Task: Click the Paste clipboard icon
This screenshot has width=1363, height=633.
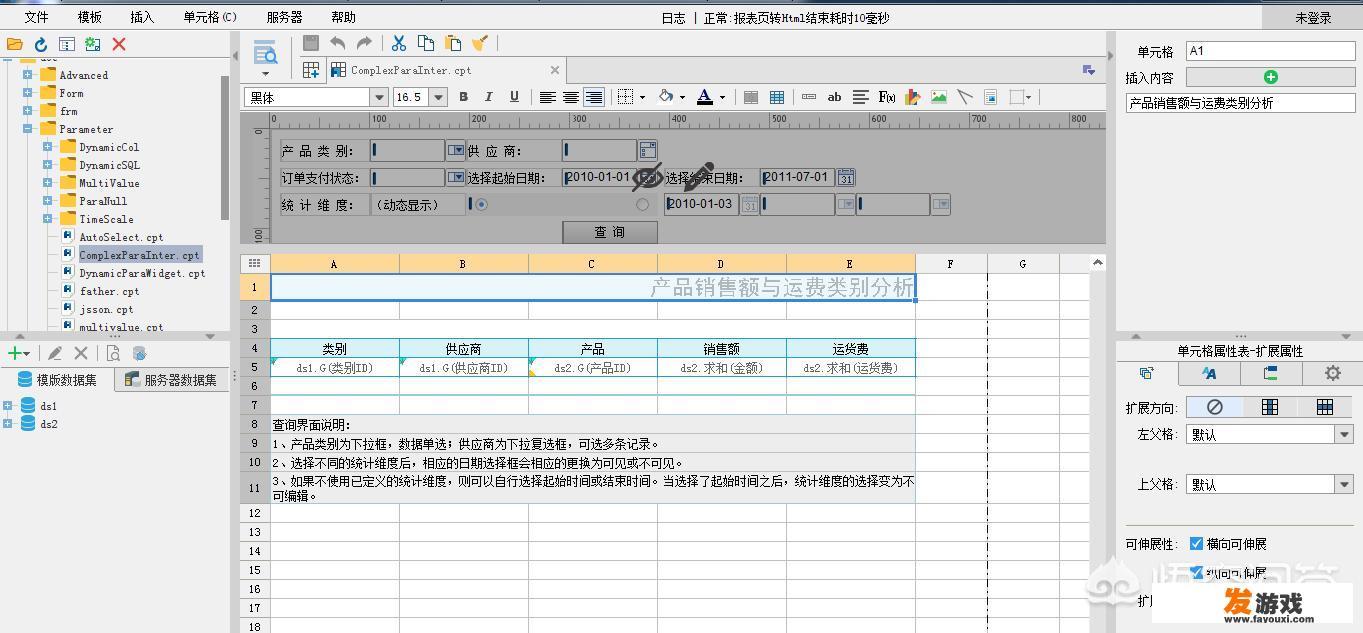Action: pyautogui.click(x=453, y=43)
